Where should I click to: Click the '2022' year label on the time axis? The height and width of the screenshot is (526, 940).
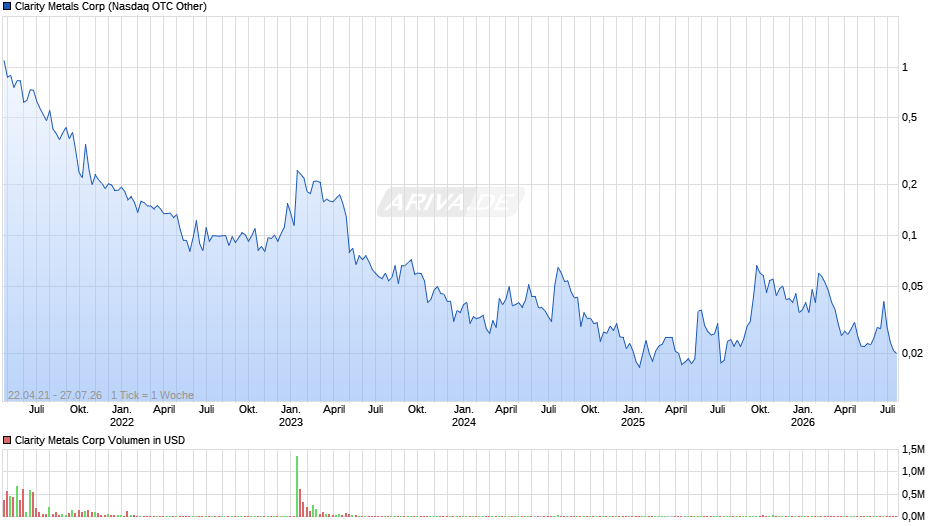point(122,422)
